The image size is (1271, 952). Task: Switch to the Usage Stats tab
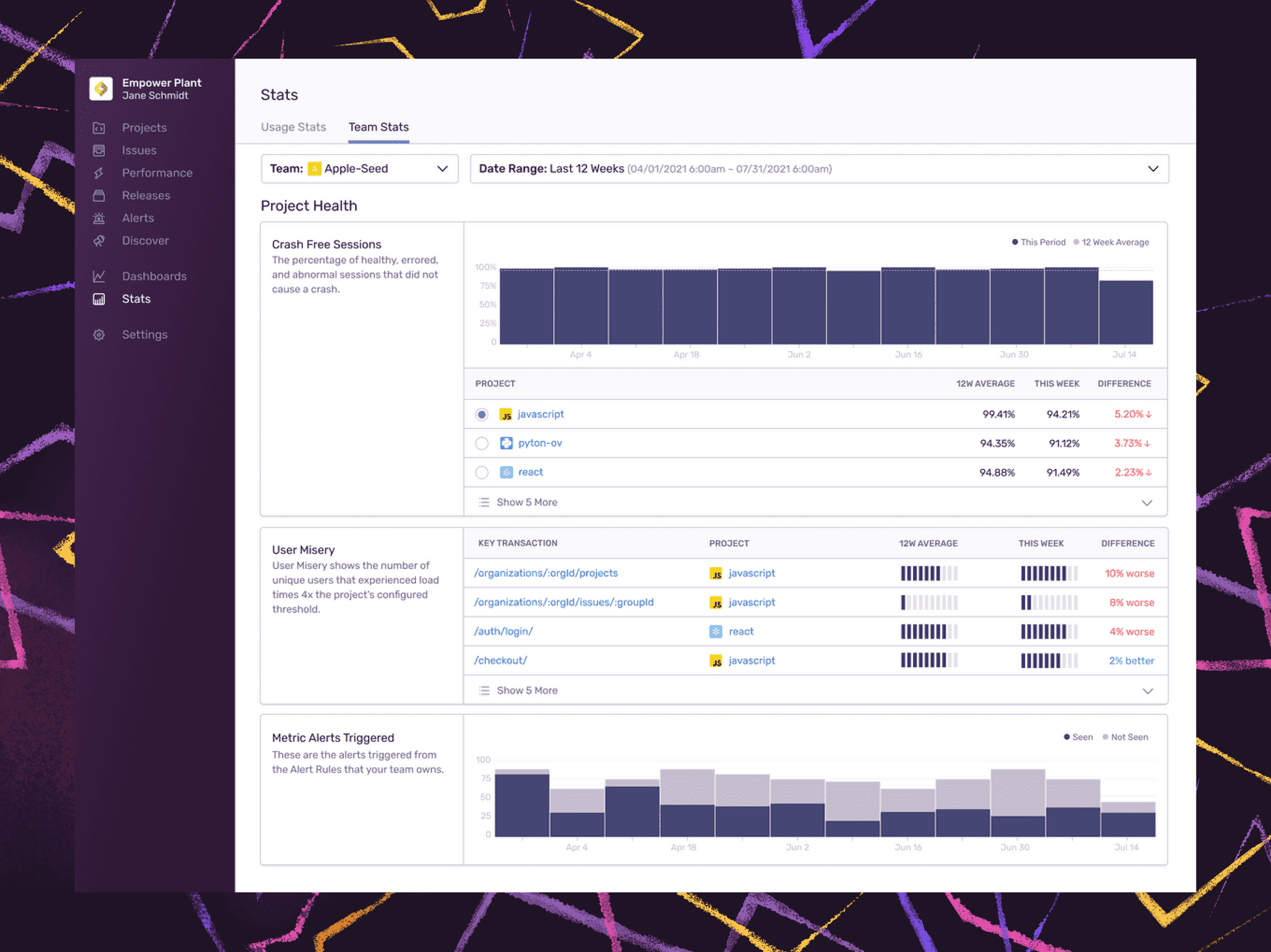coord(293,127)
